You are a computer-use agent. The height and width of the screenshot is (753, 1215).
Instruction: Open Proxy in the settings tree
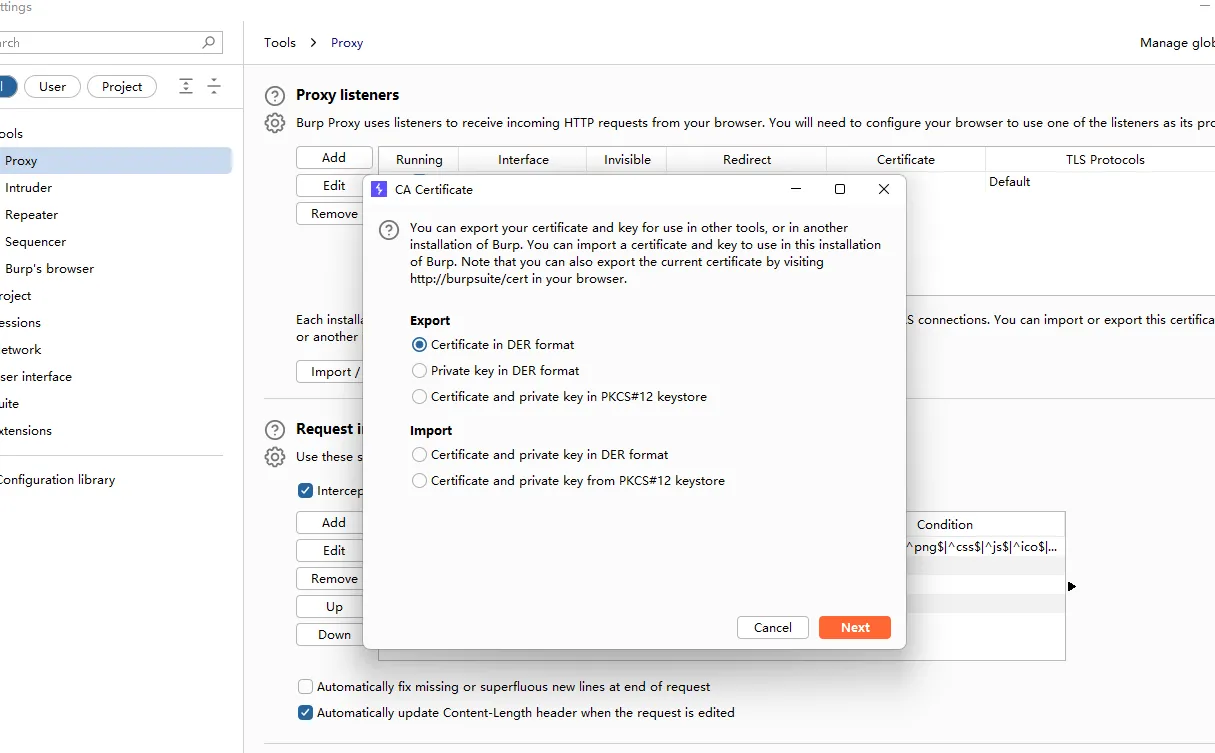pos(116,160)
